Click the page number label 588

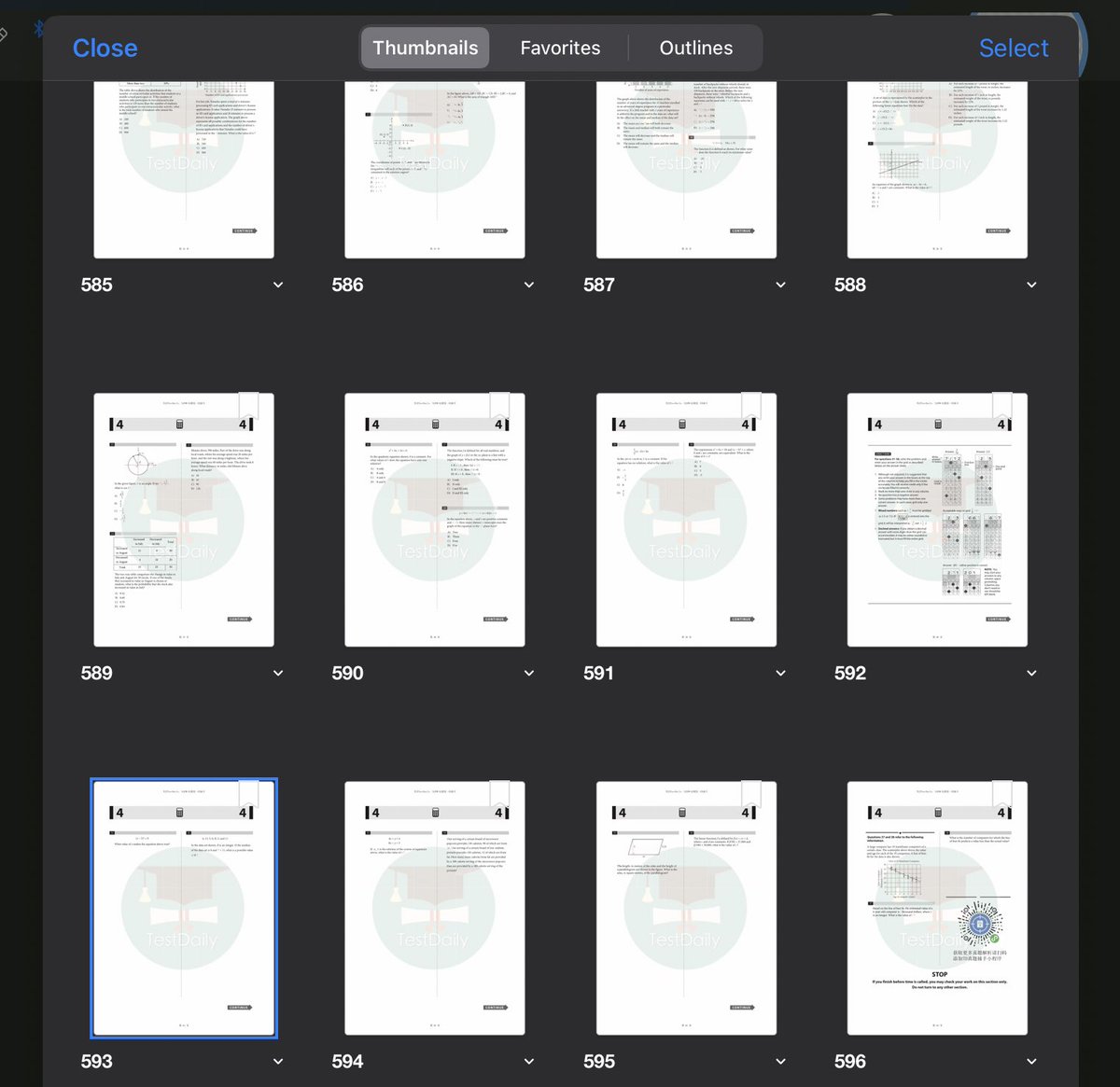[849, 285]
